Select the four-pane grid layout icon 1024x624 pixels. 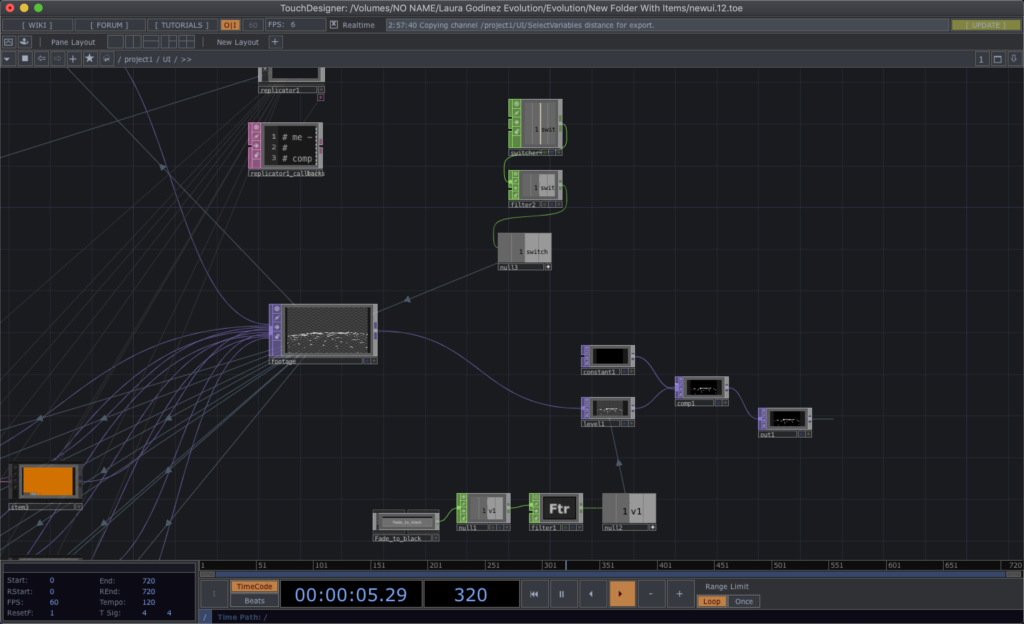click(186, 42)
